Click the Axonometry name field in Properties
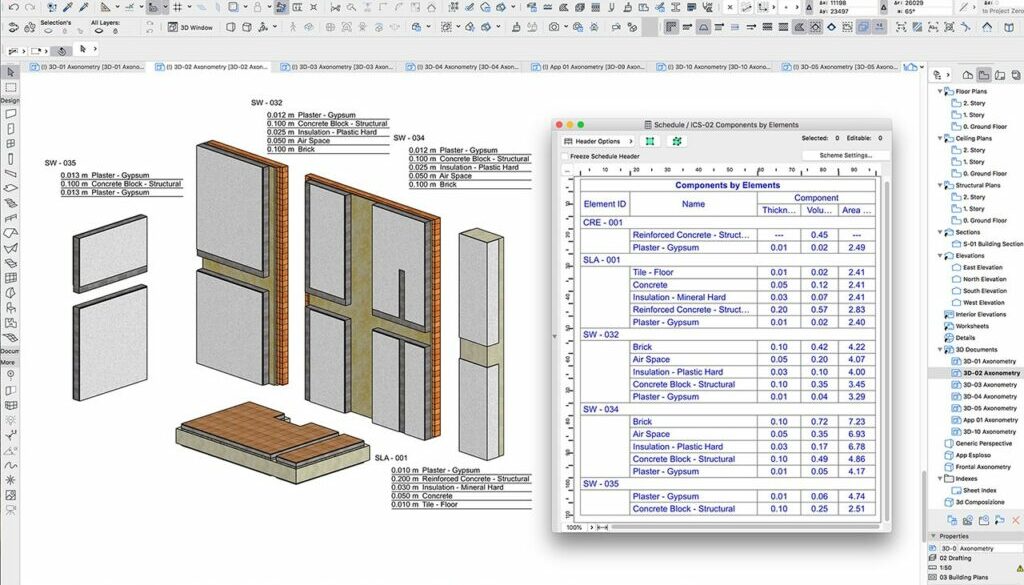The width and height of the screenshot is (1024, 585). [x=989, y=548]
